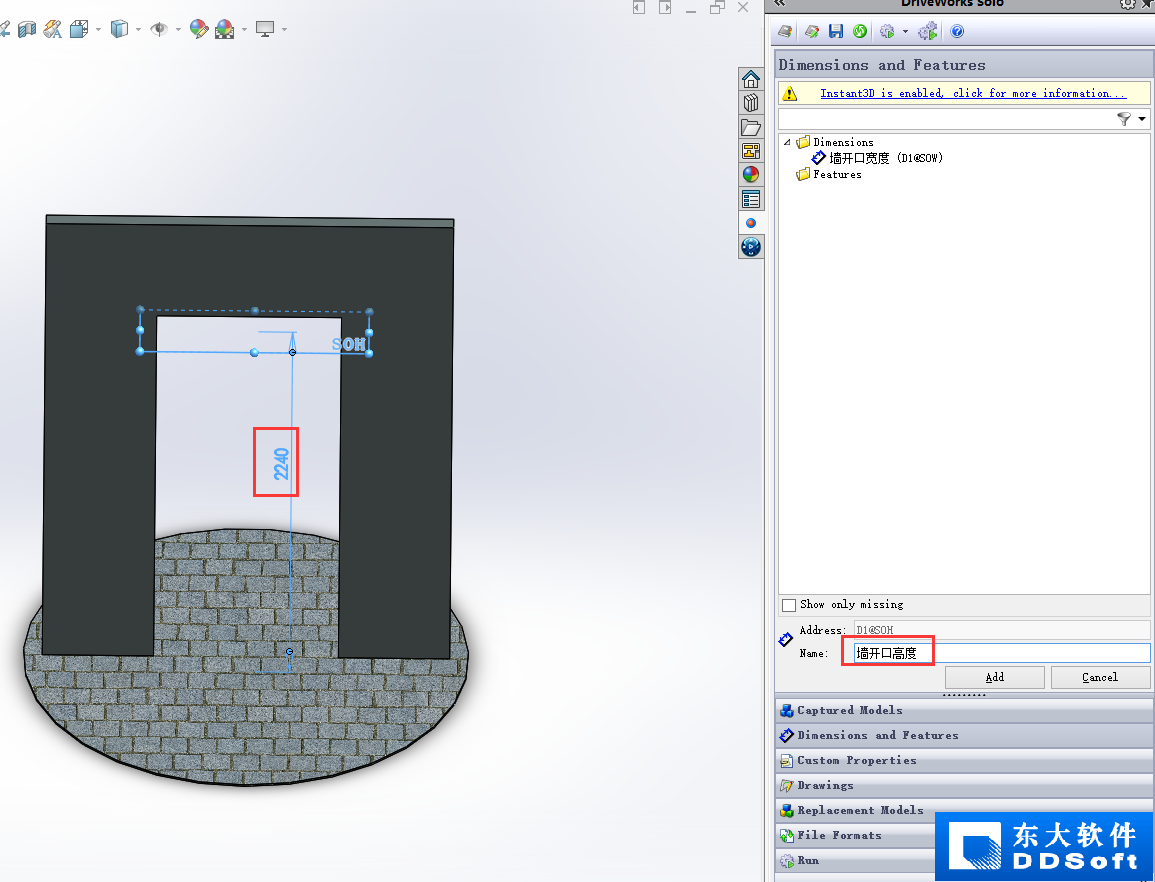Viewport: 1155px width, 882px height.
Task: Collapse the Dimensions tree folder
Action: point(787,142)
